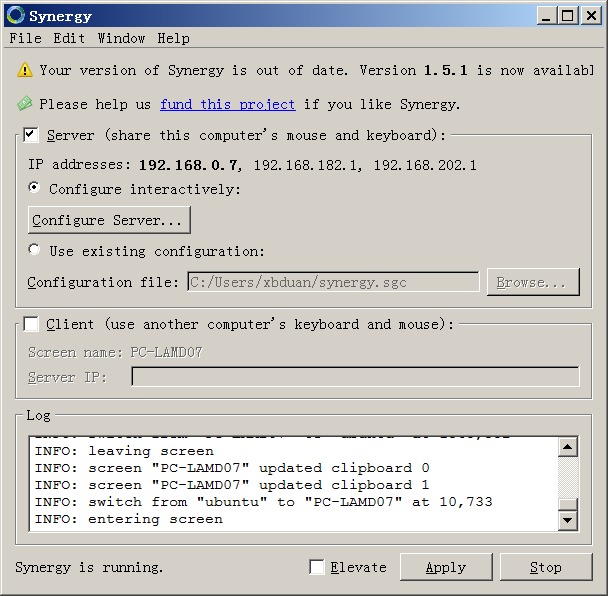Open the Help menu
This screenshot has height=596, width=608.
tap(173, 38)
